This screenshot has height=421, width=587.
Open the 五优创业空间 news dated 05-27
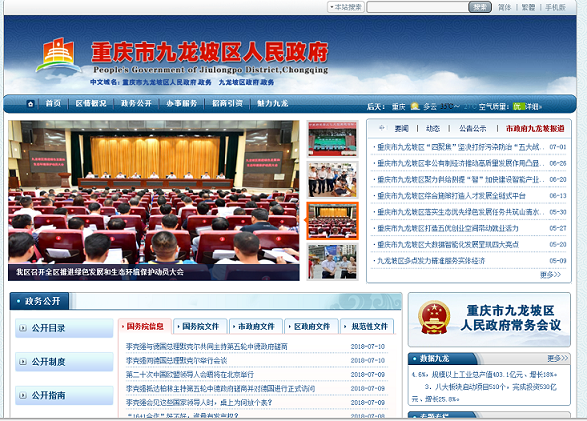(x=448, y=228)
